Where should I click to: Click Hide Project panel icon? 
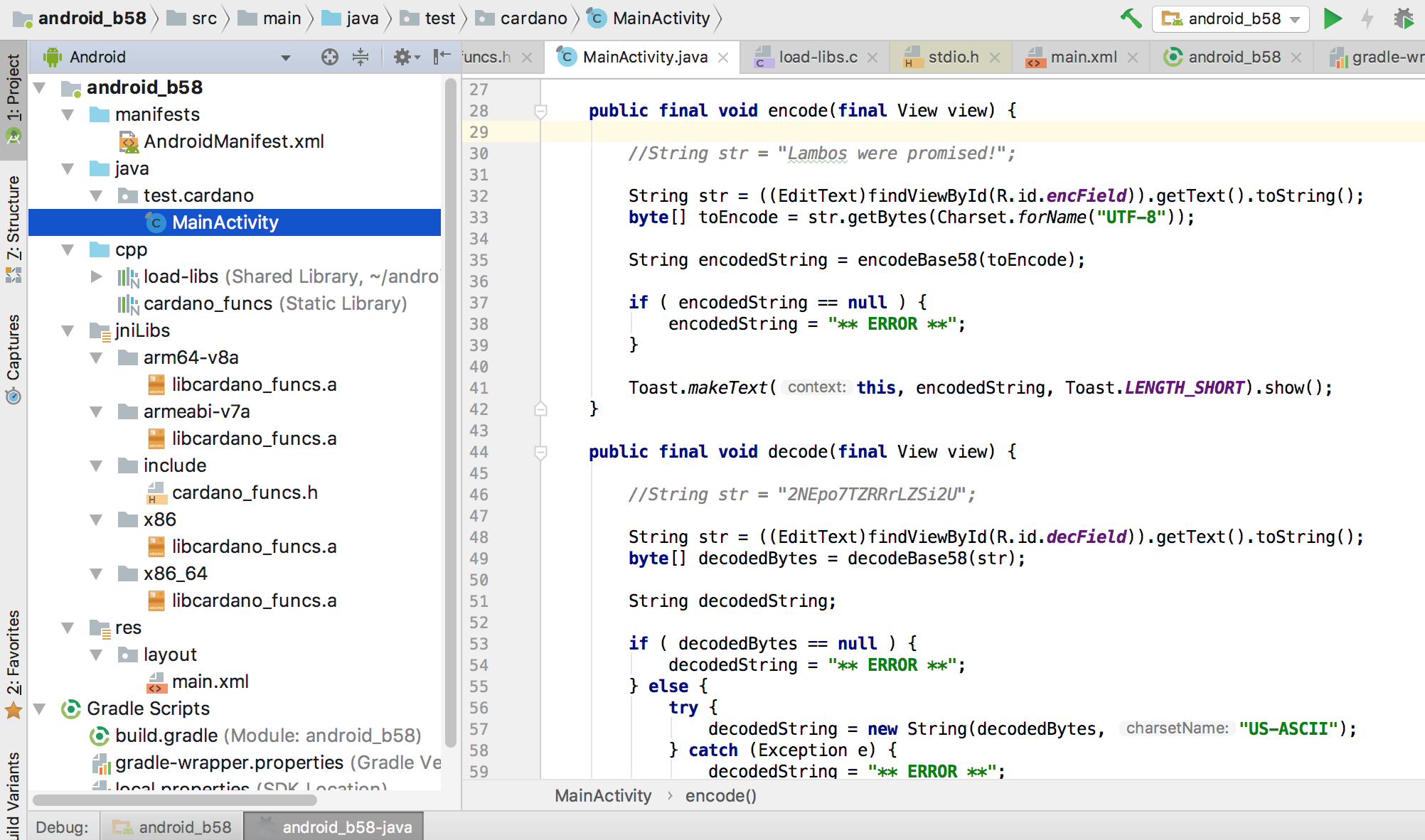click(x=442, y=57)
